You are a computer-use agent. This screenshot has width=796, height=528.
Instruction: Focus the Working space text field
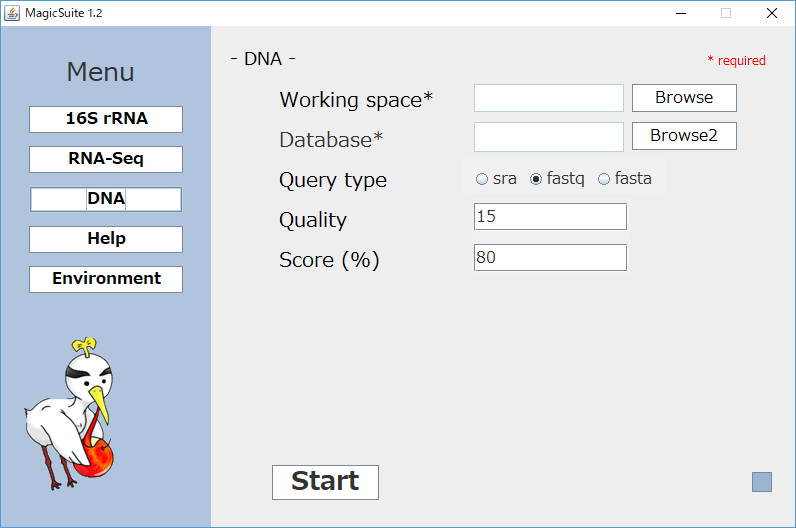click(x=549, y=98)
